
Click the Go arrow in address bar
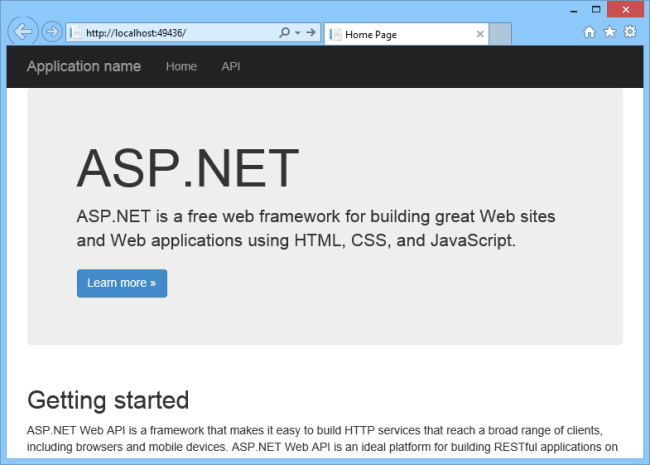pos(311,32)
